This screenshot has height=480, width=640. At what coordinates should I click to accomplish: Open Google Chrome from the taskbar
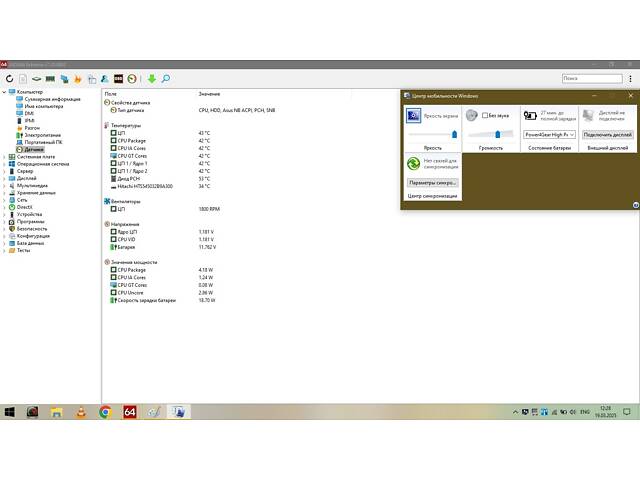tap(105, 412)
